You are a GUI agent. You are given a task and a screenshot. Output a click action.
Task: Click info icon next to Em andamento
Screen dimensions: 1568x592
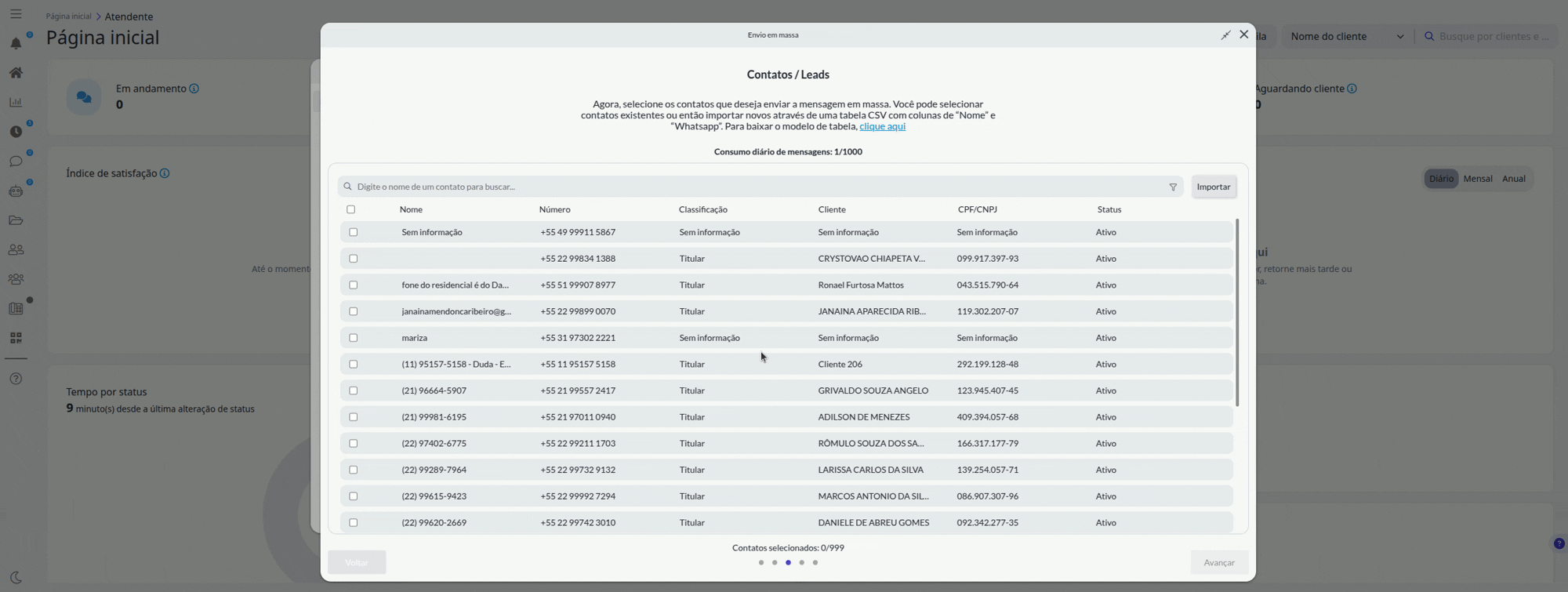(x=194, y=89)
